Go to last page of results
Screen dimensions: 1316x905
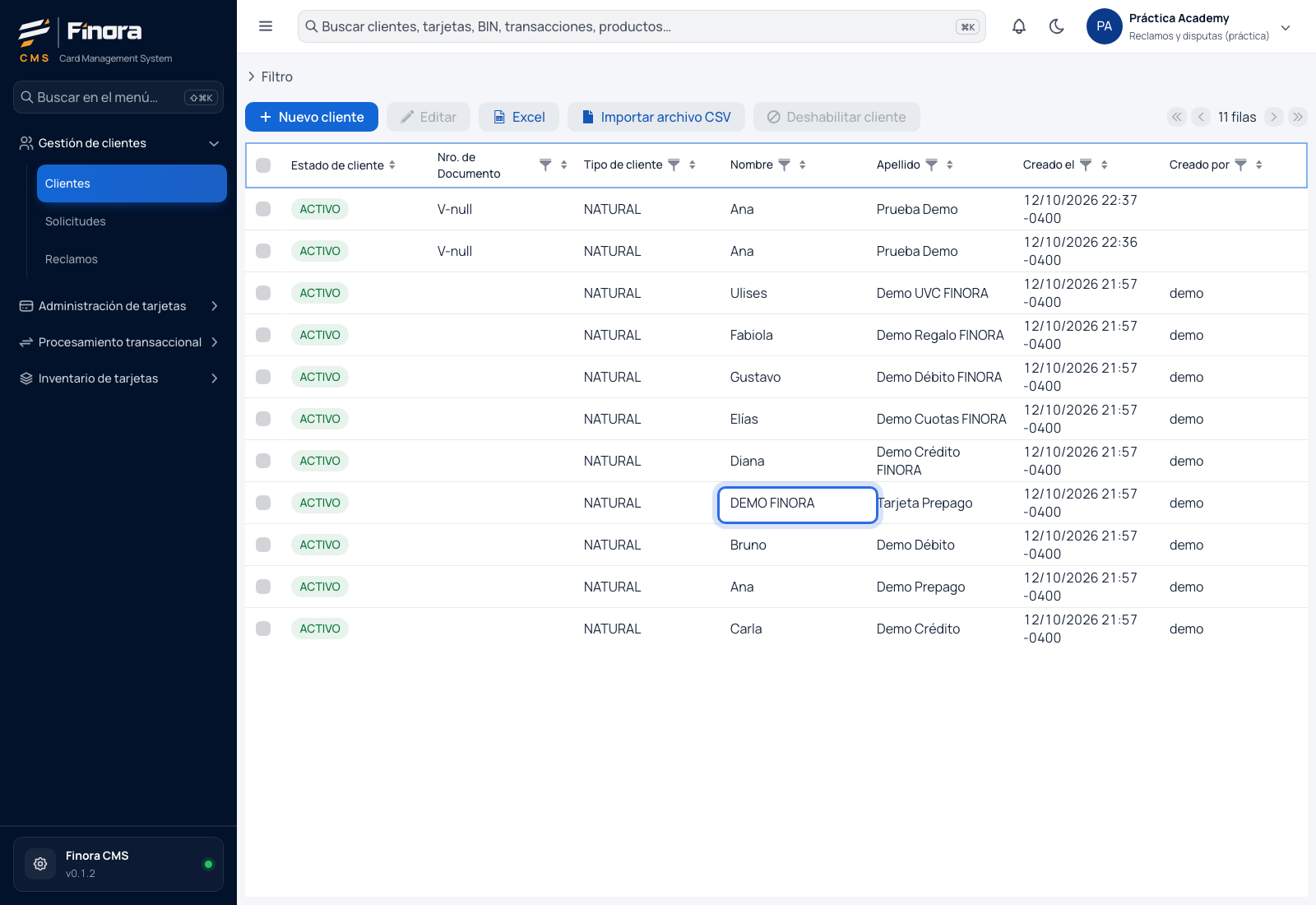[1298, 117]
